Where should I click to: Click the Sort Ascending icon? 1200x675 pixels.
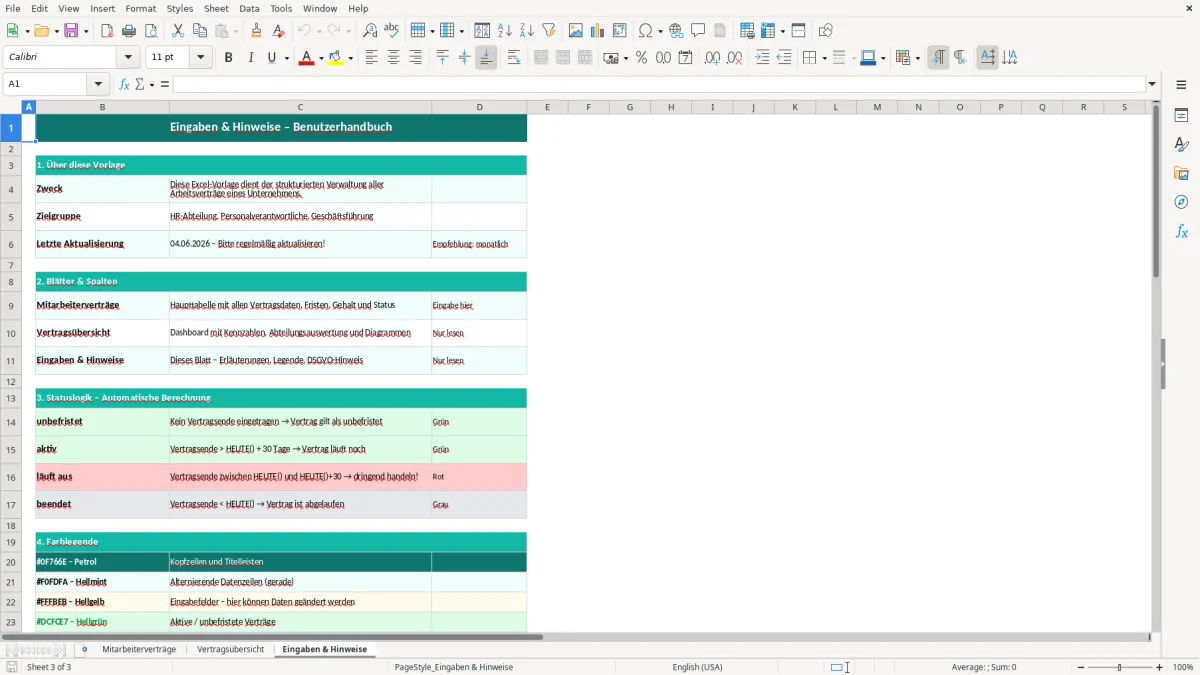(505, 31)
